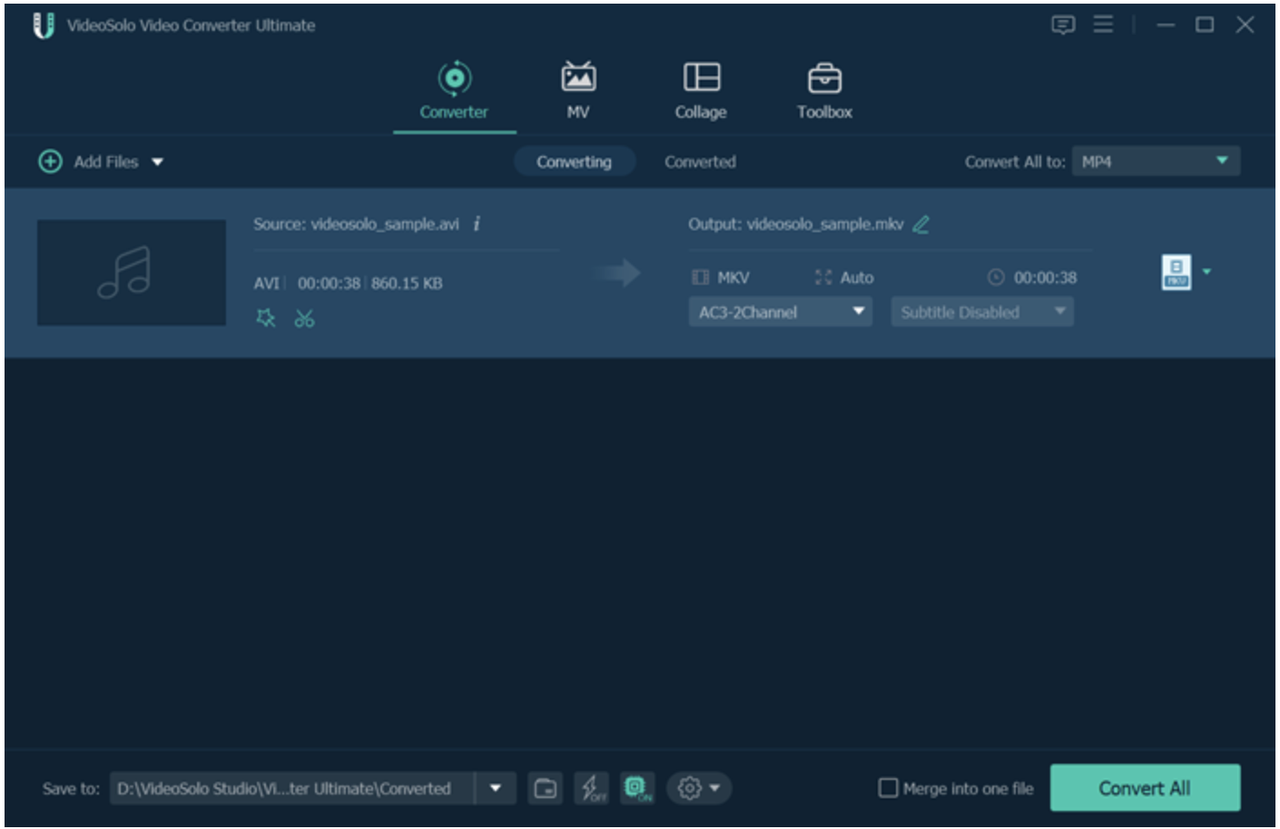Click the Save to path field
Image resolution: width=1280 pixels, height=829 pixels.
click(292, 788)
